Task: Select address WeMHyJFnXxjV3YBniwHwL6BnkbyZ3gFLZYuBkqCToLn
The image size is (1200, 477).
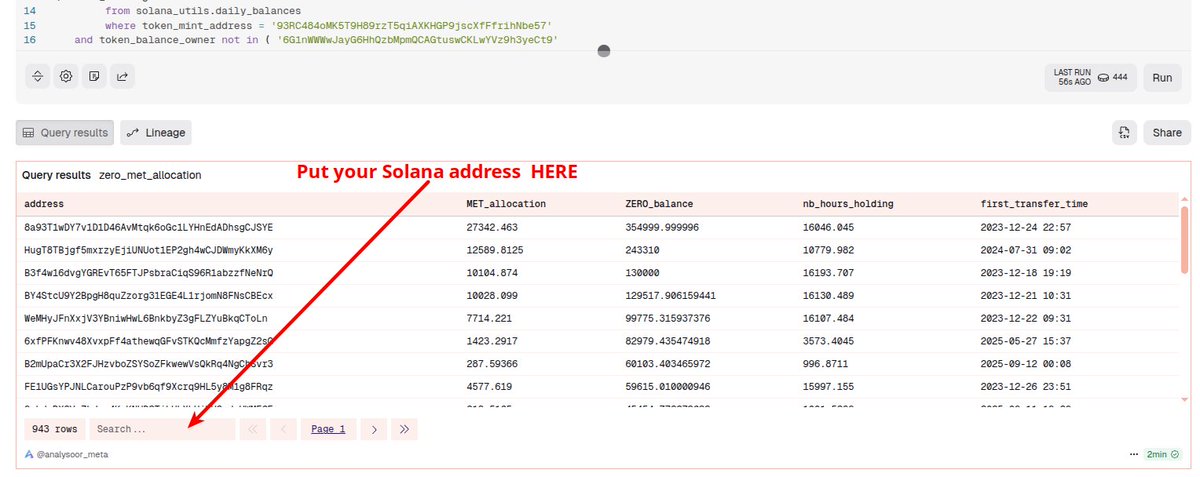Action: (x=146, y=318)
